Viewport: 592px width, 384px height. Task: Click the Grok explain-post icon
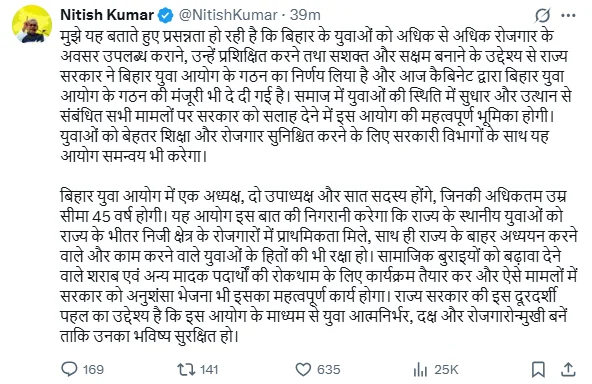[543, 15]
